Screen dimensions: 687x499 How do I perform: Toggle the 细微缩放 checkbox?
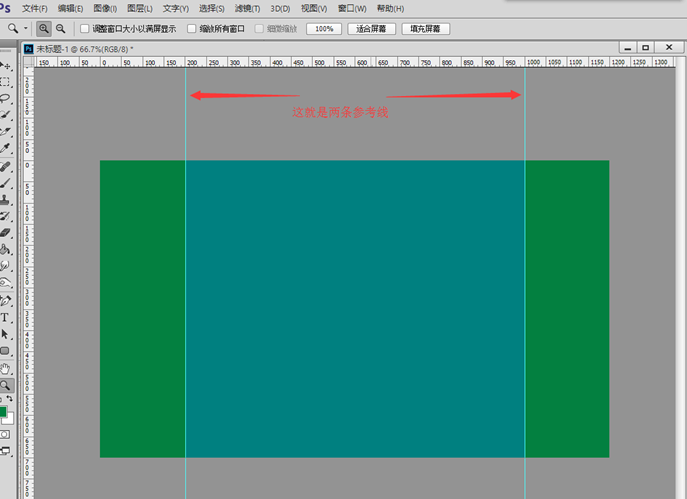[x=259, y=29]
